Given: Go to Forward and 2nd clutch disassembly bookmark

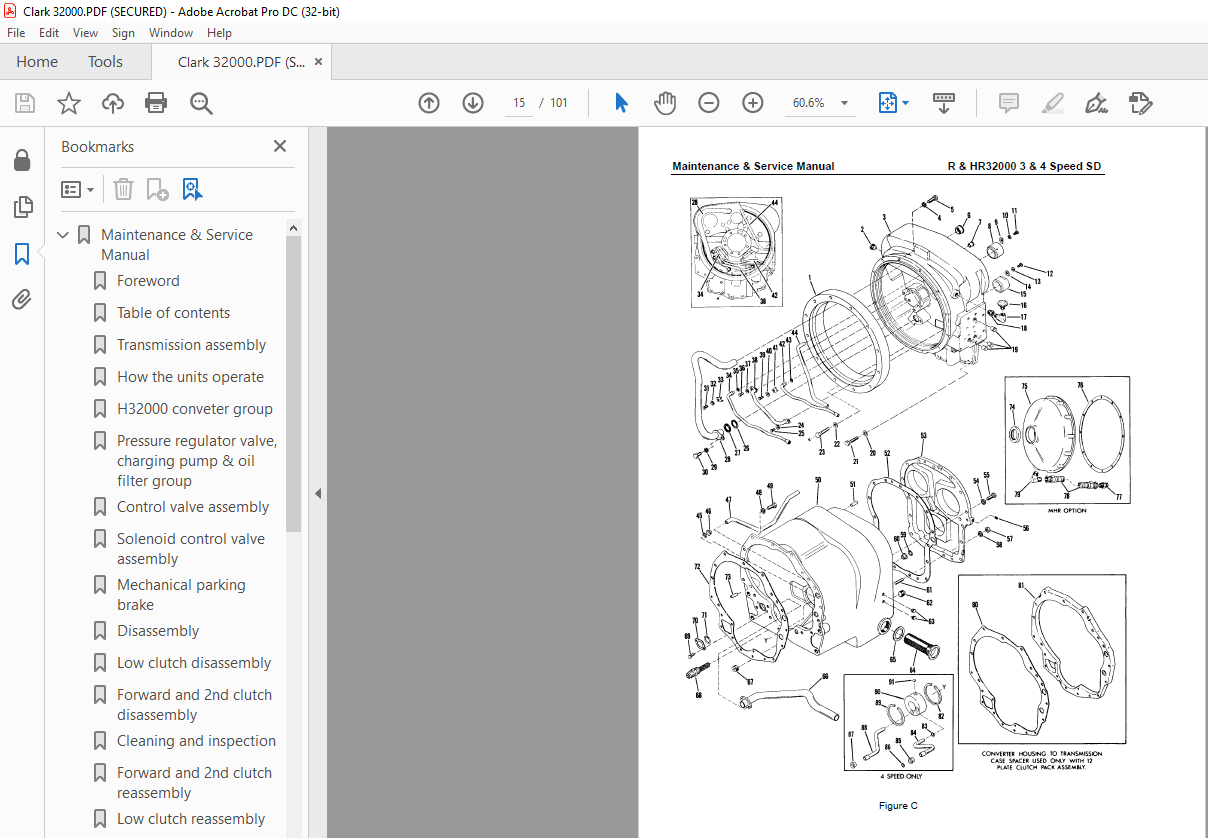Looking at the screenshot, I should tap(194, 705).
